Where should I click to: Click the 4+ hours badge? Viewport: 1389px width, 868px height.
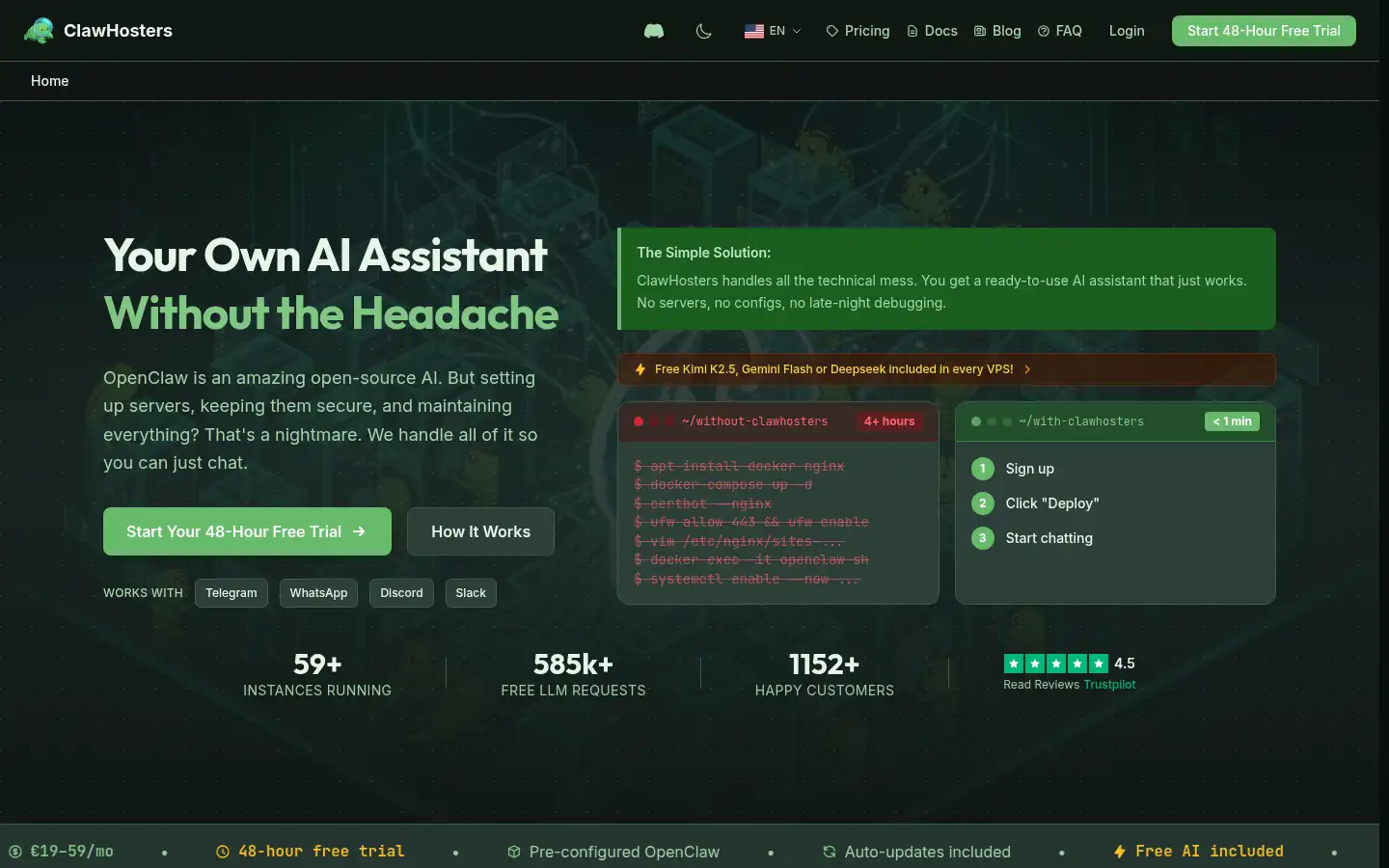click(x=889, y=421)
